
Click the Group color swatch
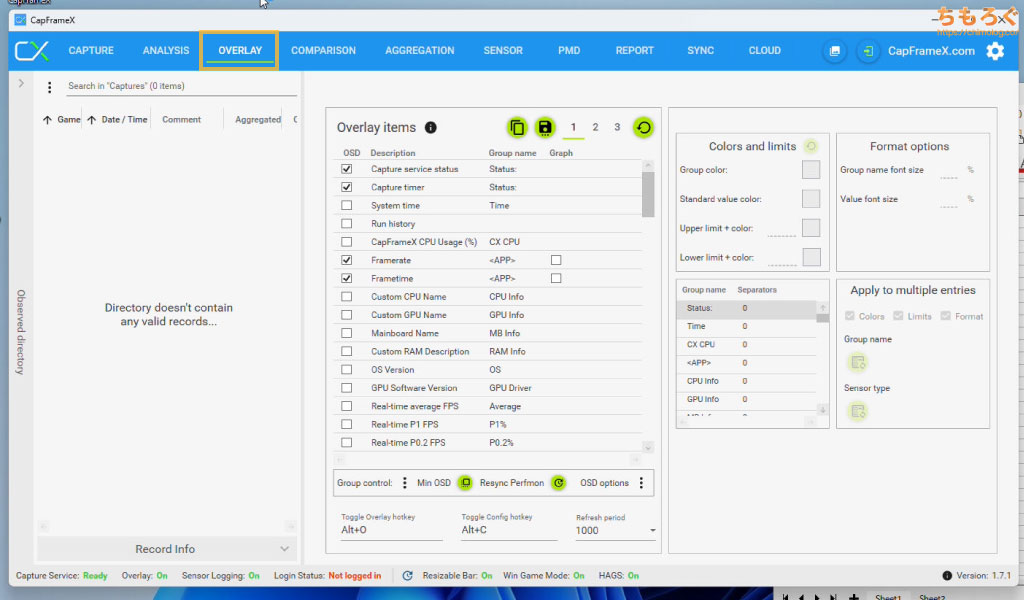coord(810,170)
